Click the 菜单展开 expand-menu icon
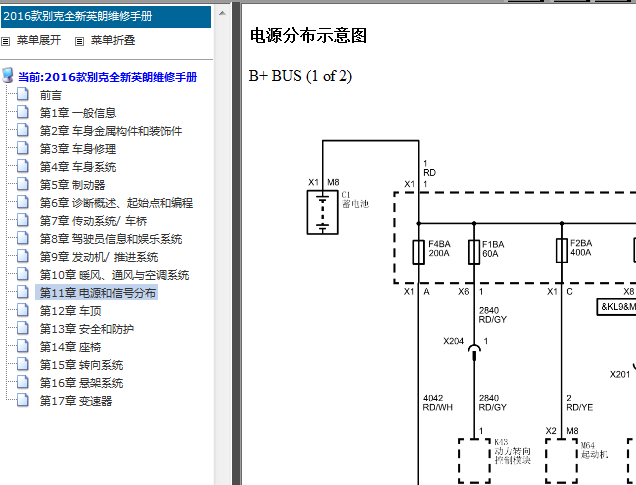Viewport: 636px width, 485px height. (x=5, y=41)
